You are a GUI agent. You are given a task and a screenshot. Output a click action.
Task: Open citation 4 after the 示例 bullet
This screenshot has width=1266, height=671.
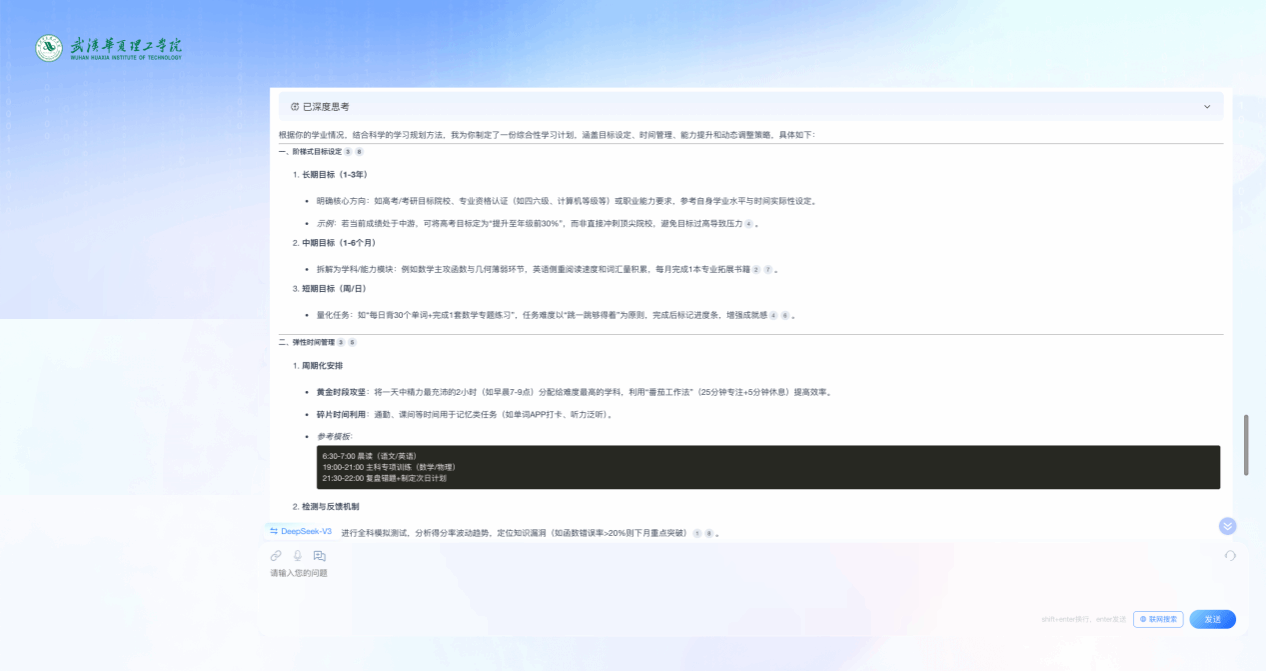(x=748, y=223)
